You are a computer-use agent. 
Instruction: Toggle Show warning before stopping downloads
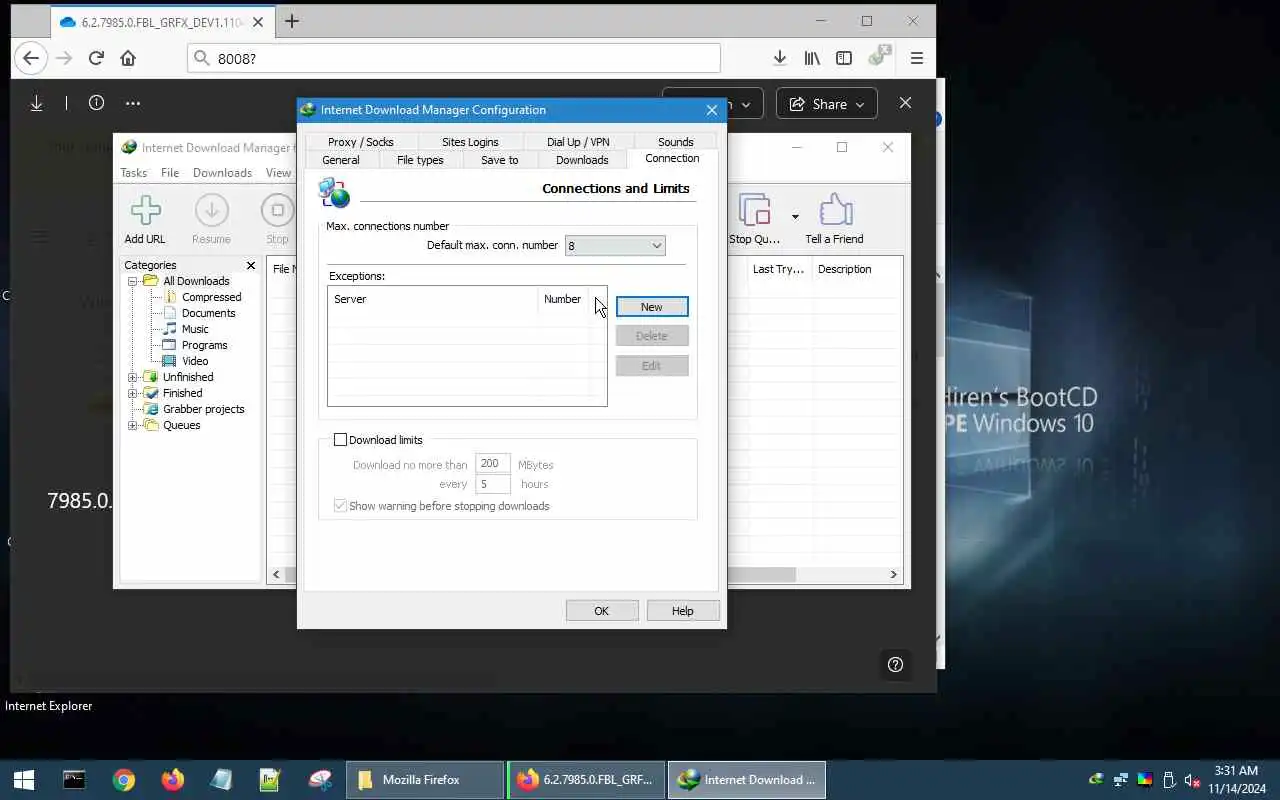340,506
